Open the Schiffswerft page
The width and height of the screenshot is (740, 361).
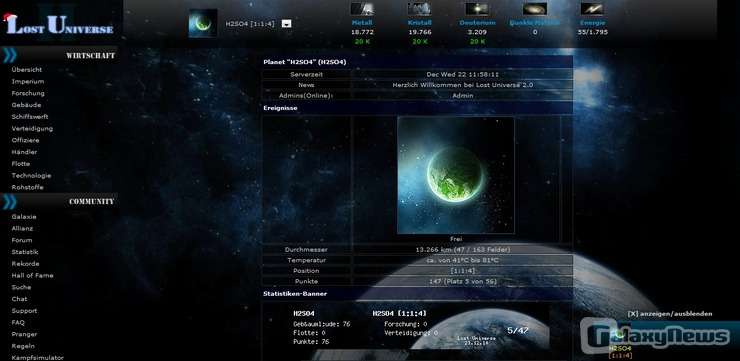pyautogui.click(x=30, y=117)
